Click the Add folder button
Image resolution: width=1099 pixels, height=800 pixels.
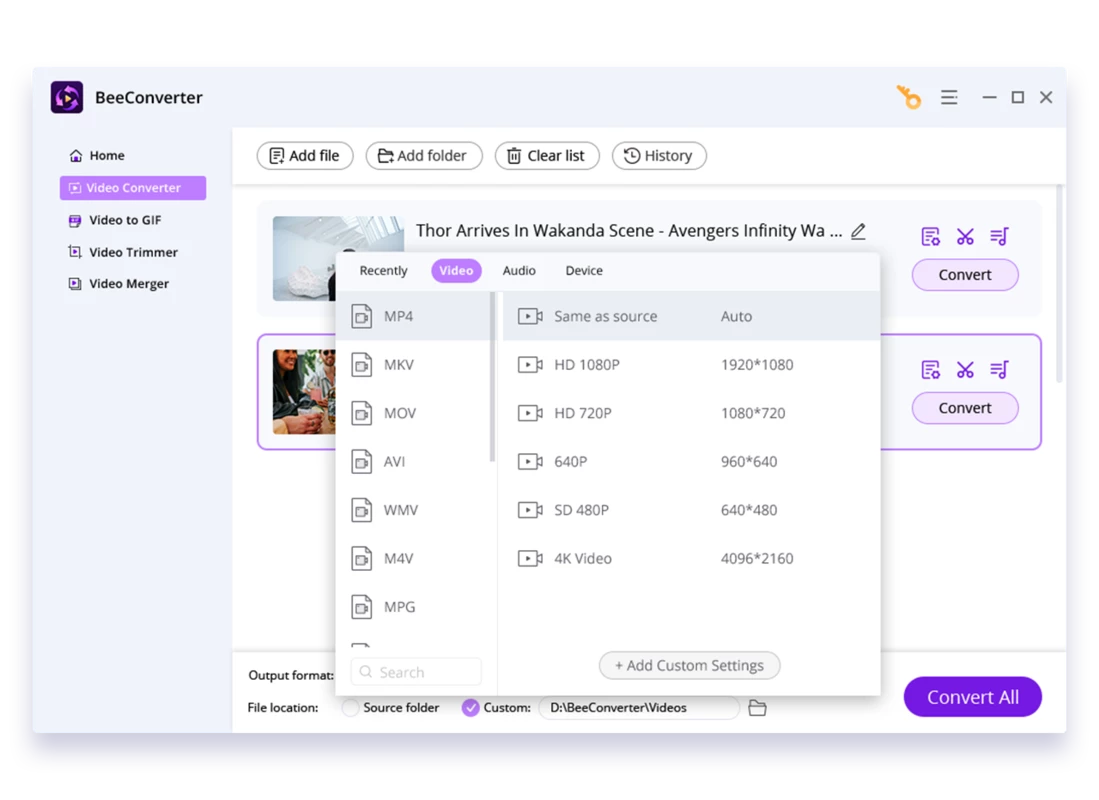424,156
